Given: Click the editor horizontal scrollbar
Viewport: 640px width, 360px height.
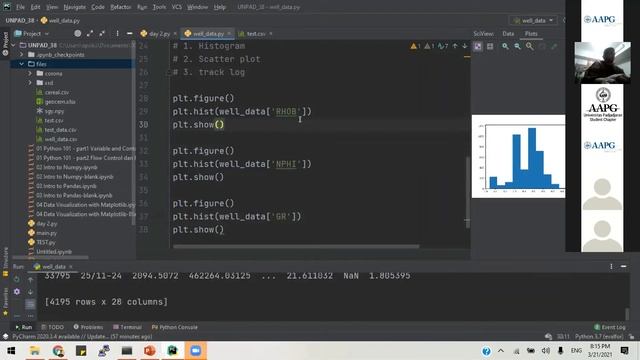Looking at the screenshot, I should click(296, 246).
